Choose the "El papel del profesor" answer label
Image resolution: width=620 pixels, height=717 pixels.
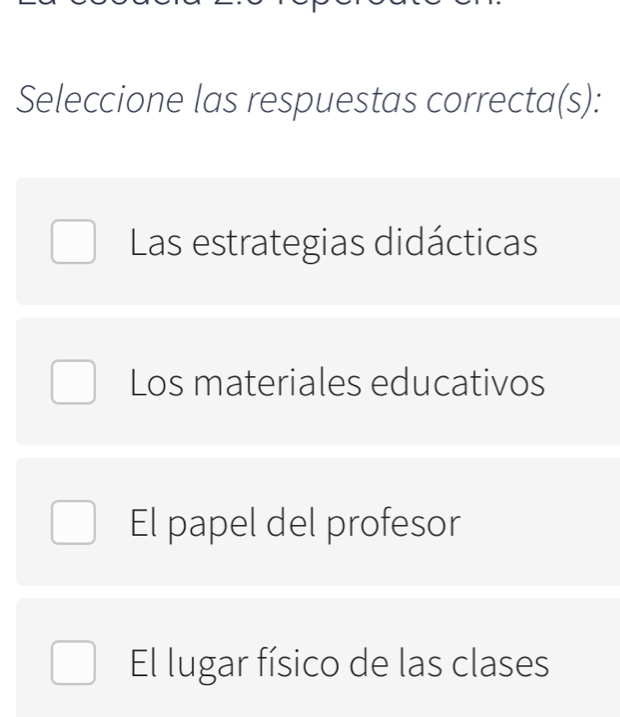295,522
